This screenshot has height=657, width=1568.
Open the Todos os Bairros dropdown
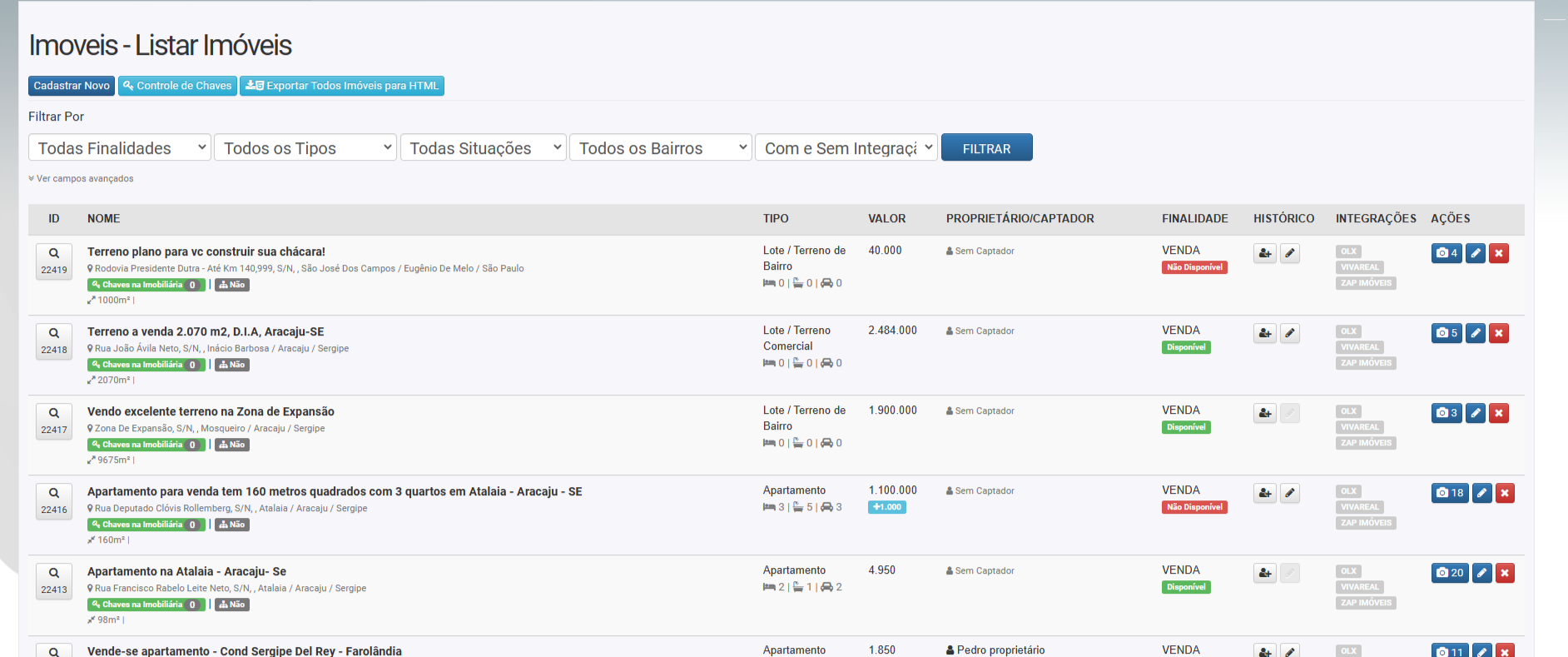660,148
